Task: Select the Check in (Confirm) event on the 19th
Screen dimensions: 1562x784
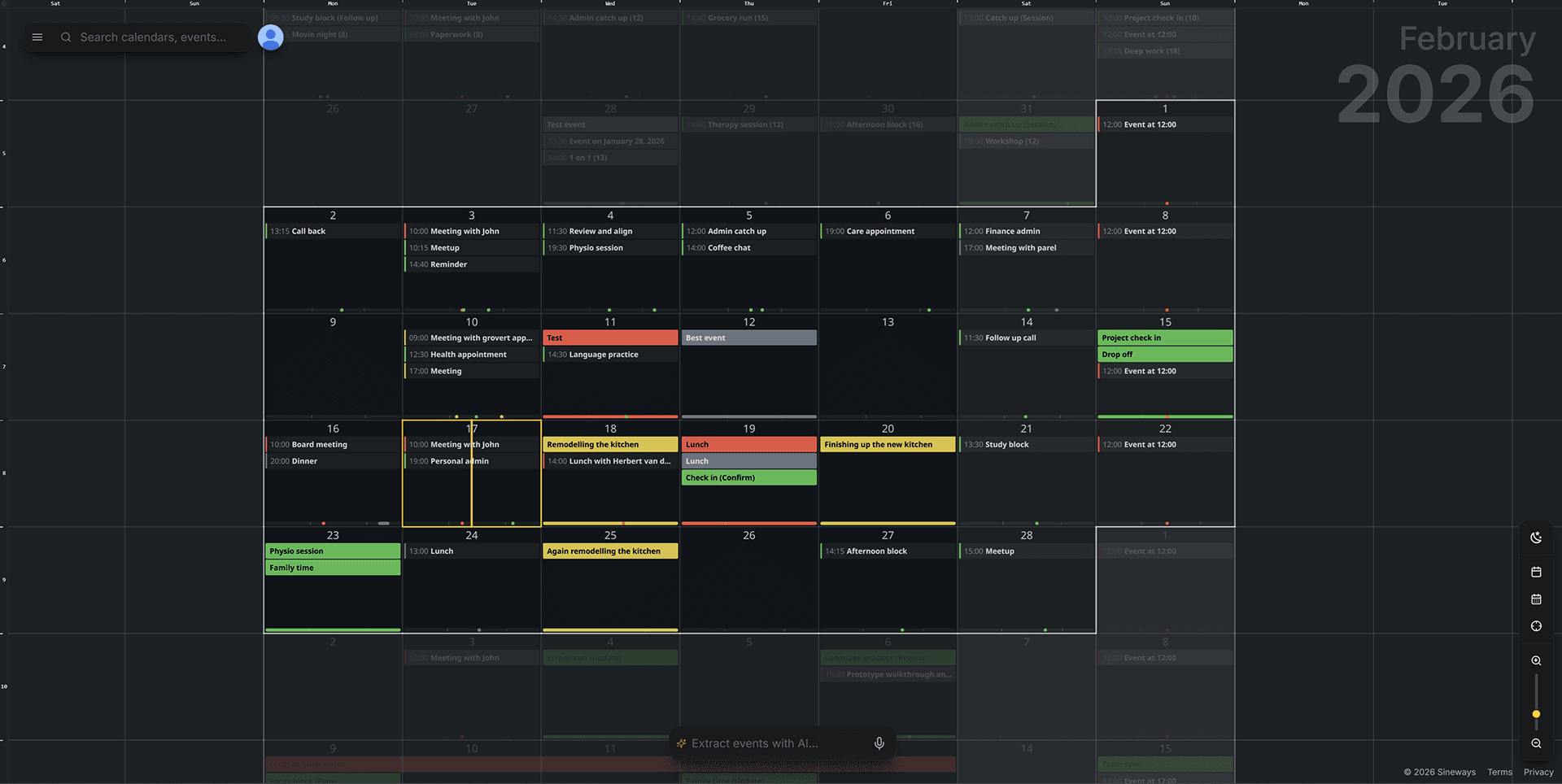Action: [748, 477]
